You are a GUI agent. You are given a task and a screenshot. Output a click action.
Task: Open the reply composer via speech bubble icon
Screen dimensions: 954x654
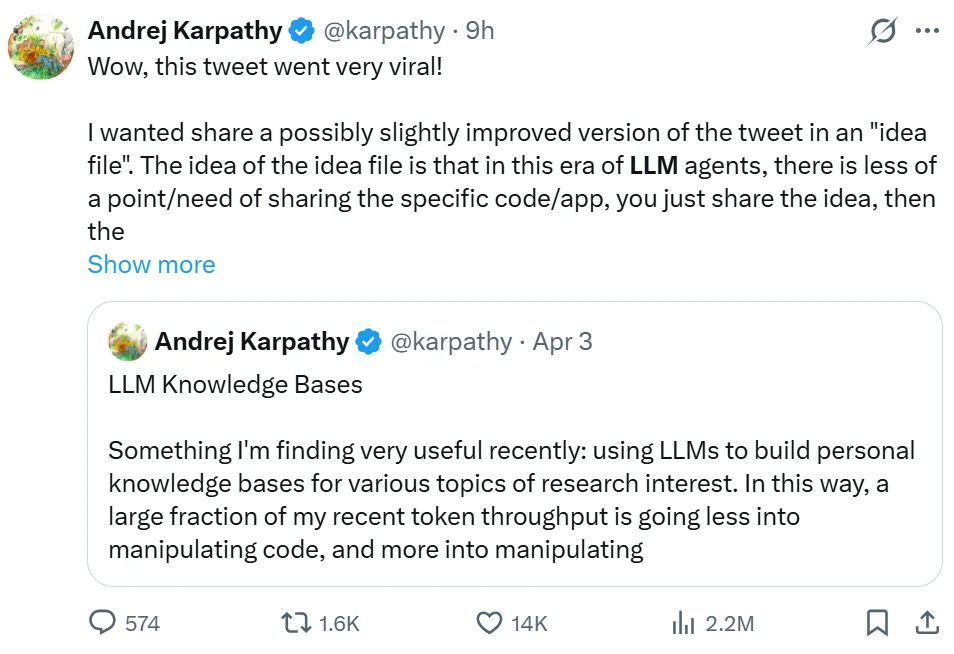(103, 622)
